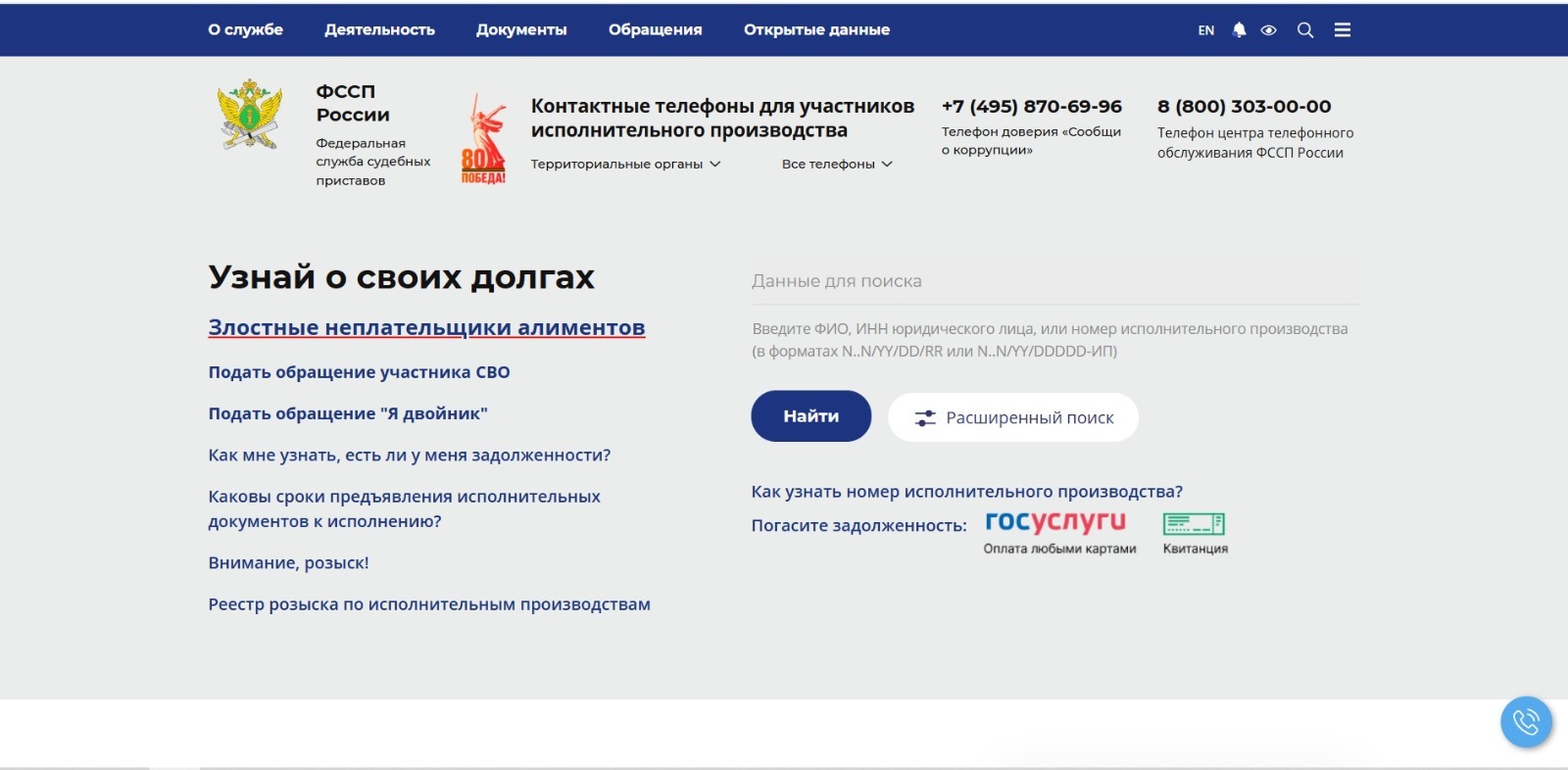
Task: Click phone number 8 (800) 303-00-00
Action: 1245,106
